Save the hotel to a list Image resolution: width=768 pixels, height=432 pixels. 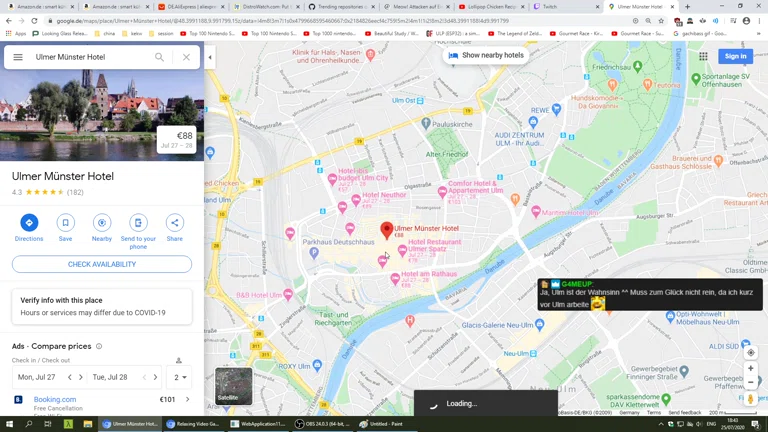[65, 223]
